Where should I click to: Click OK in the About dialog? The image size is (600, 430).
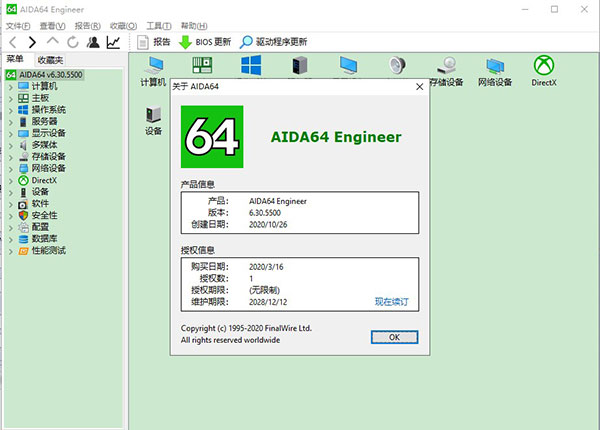tap(394, 337)
